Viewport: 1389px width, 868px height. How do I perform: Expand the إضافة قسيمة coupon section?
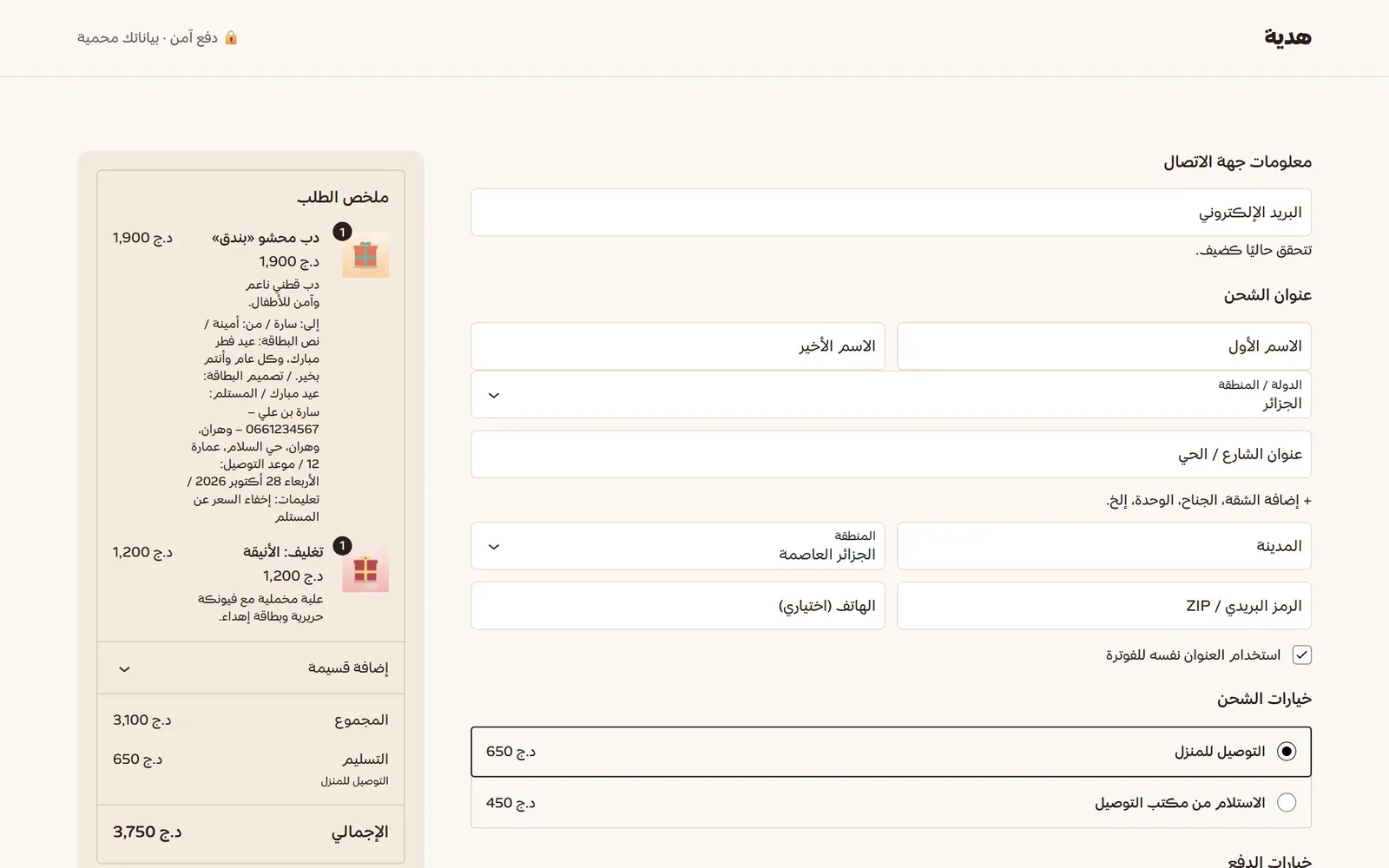coord(251,668)
